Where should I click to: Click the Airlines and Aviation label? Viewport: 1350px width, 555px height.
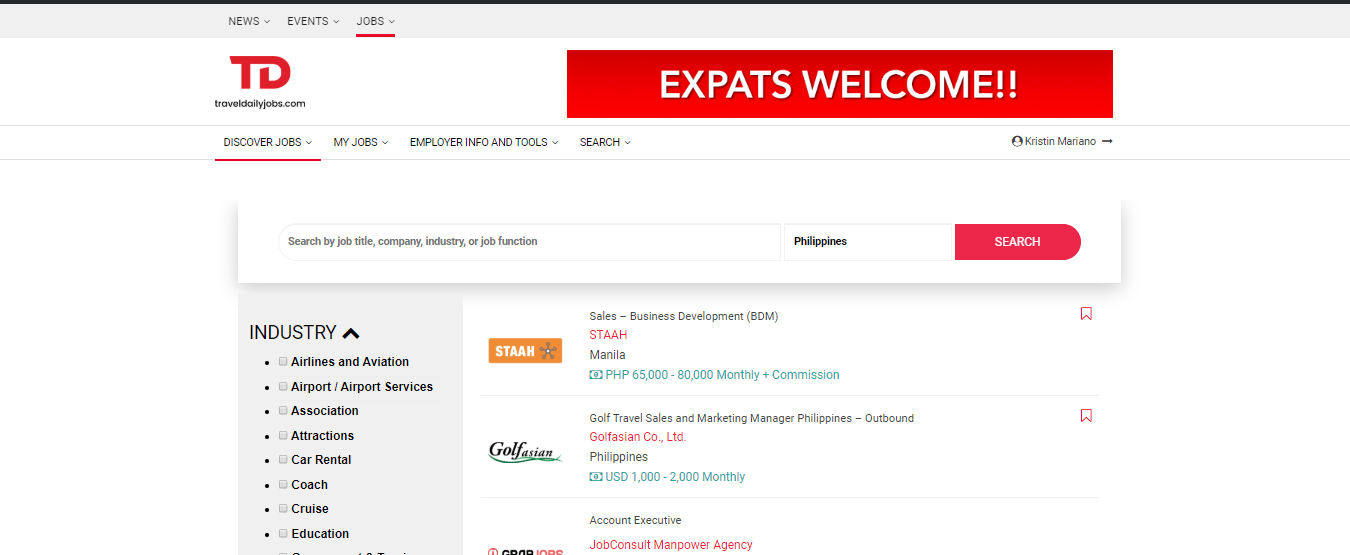coord(350,362)
